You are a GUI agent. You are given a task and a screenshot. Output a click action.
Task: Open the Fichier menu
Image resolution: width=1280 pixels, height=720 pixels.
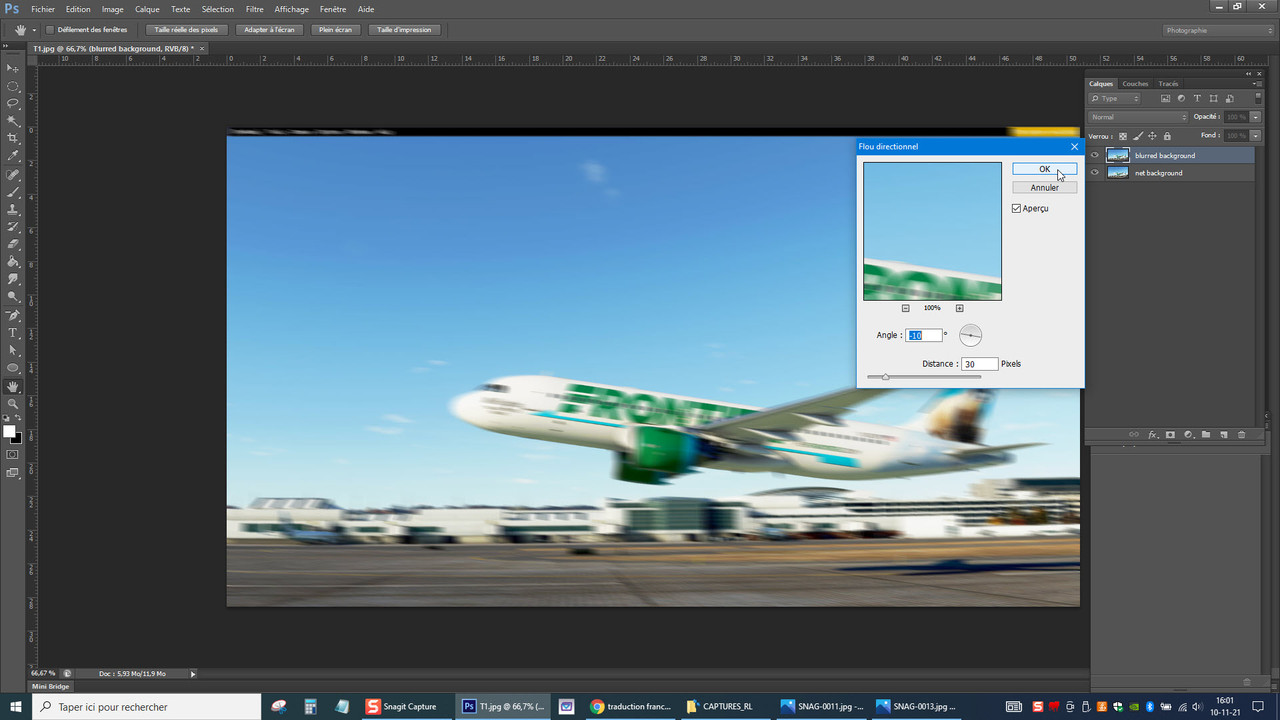pos(43,9)
